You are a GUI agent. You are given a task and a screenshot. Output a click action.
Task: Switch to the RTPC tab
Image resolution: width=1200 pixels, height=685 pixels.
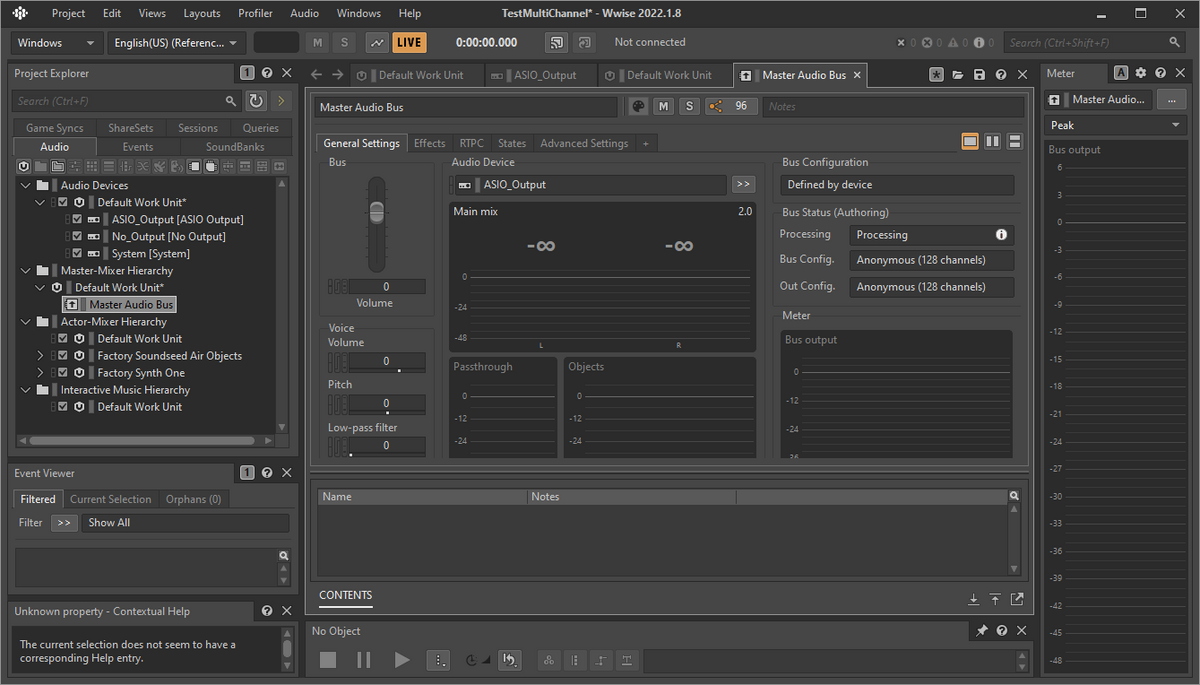[471, 143]
